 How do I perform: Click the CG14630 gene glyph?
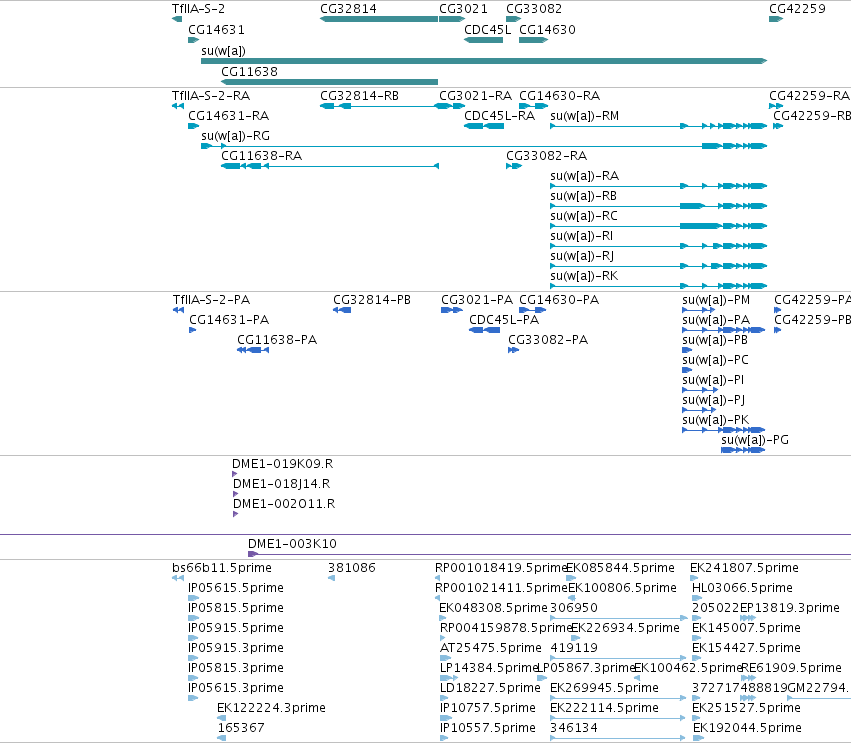click(534, 40)
